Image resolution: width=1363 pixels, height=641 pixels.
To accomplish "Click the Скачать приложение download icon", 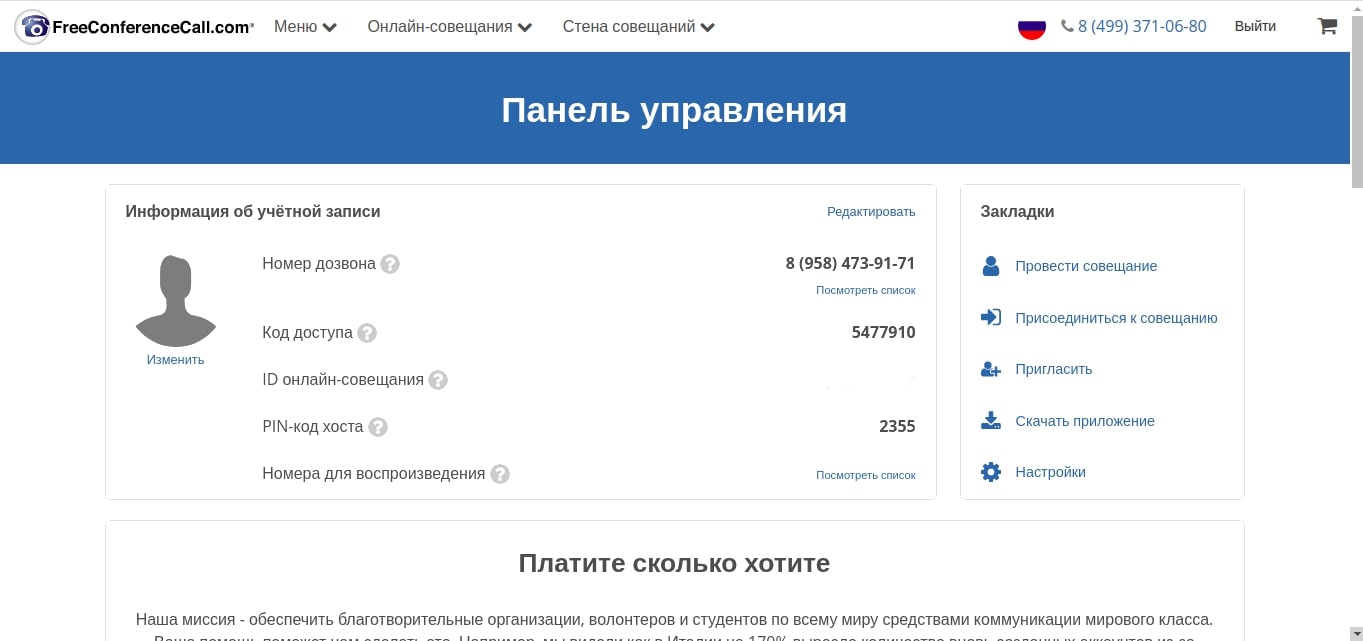I will (990, 420).
